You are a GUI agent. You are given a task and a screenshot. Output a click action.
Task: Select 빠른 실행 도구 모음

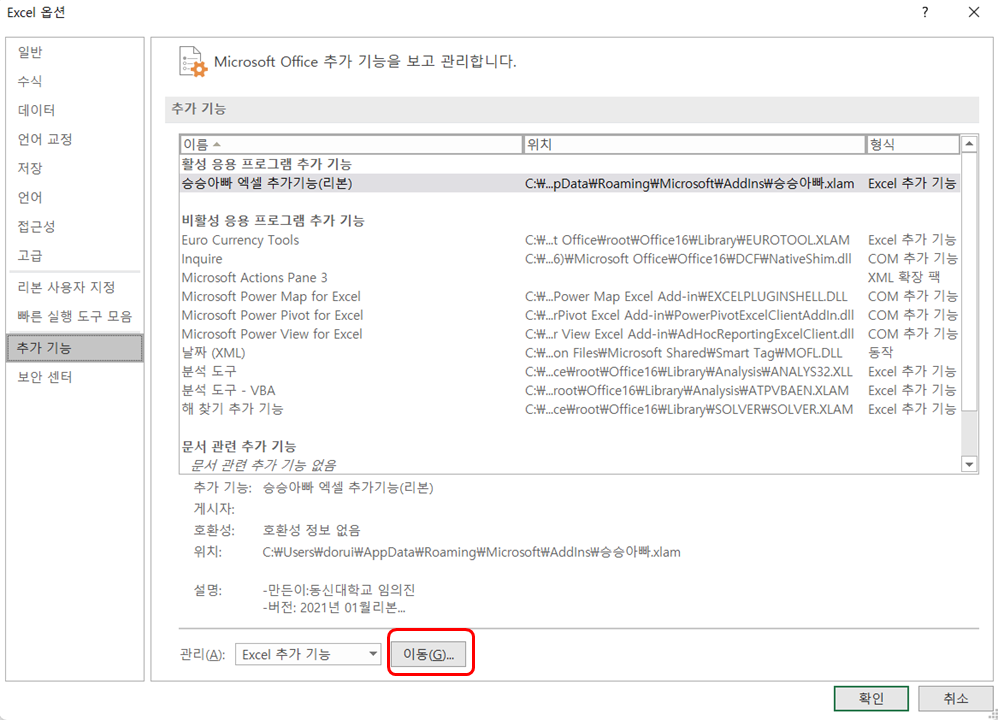74,316
